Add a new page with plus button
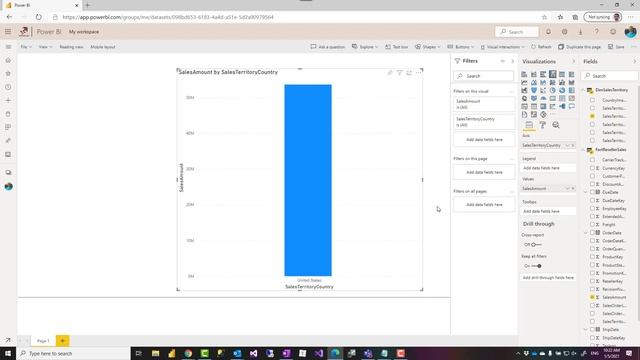 pyautogui.click(x=62, y=340)
